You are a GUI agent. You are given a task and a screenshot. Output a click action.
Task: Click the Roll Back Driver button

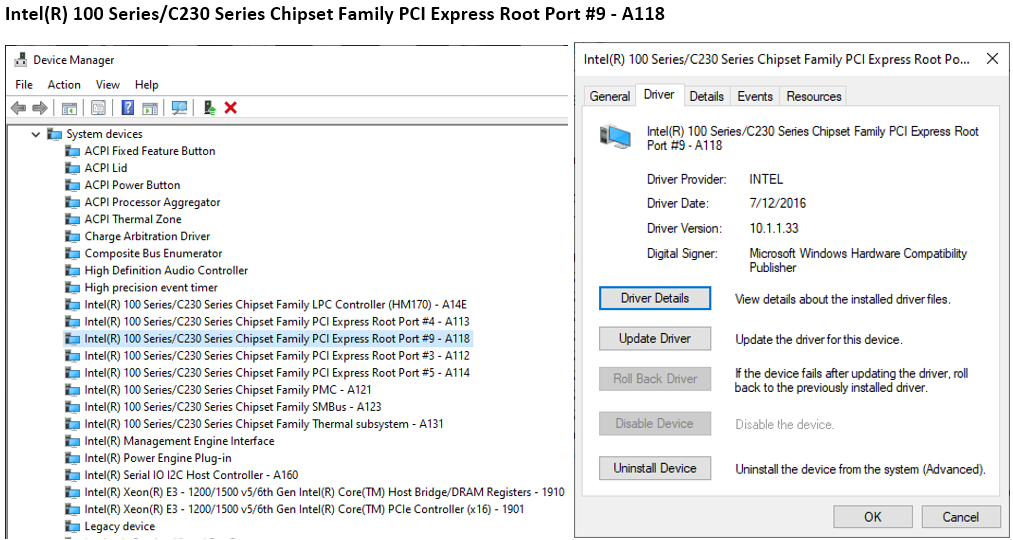(655, 379)
